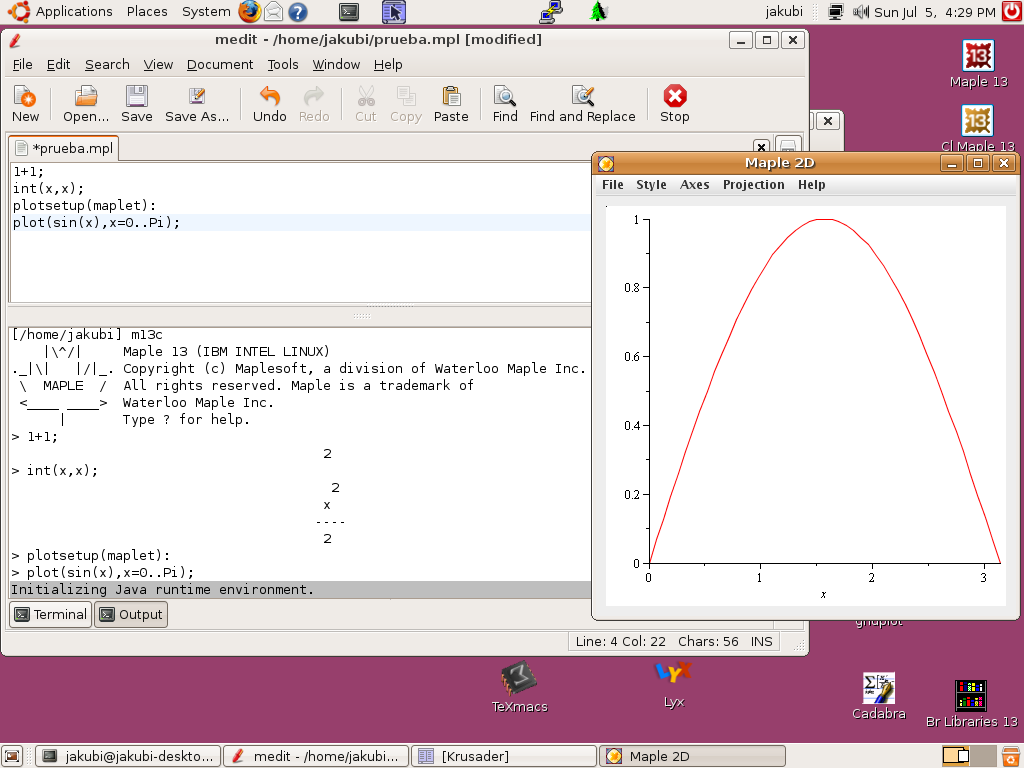Open the Find and Replace toolbar tool

coord(583,104)
